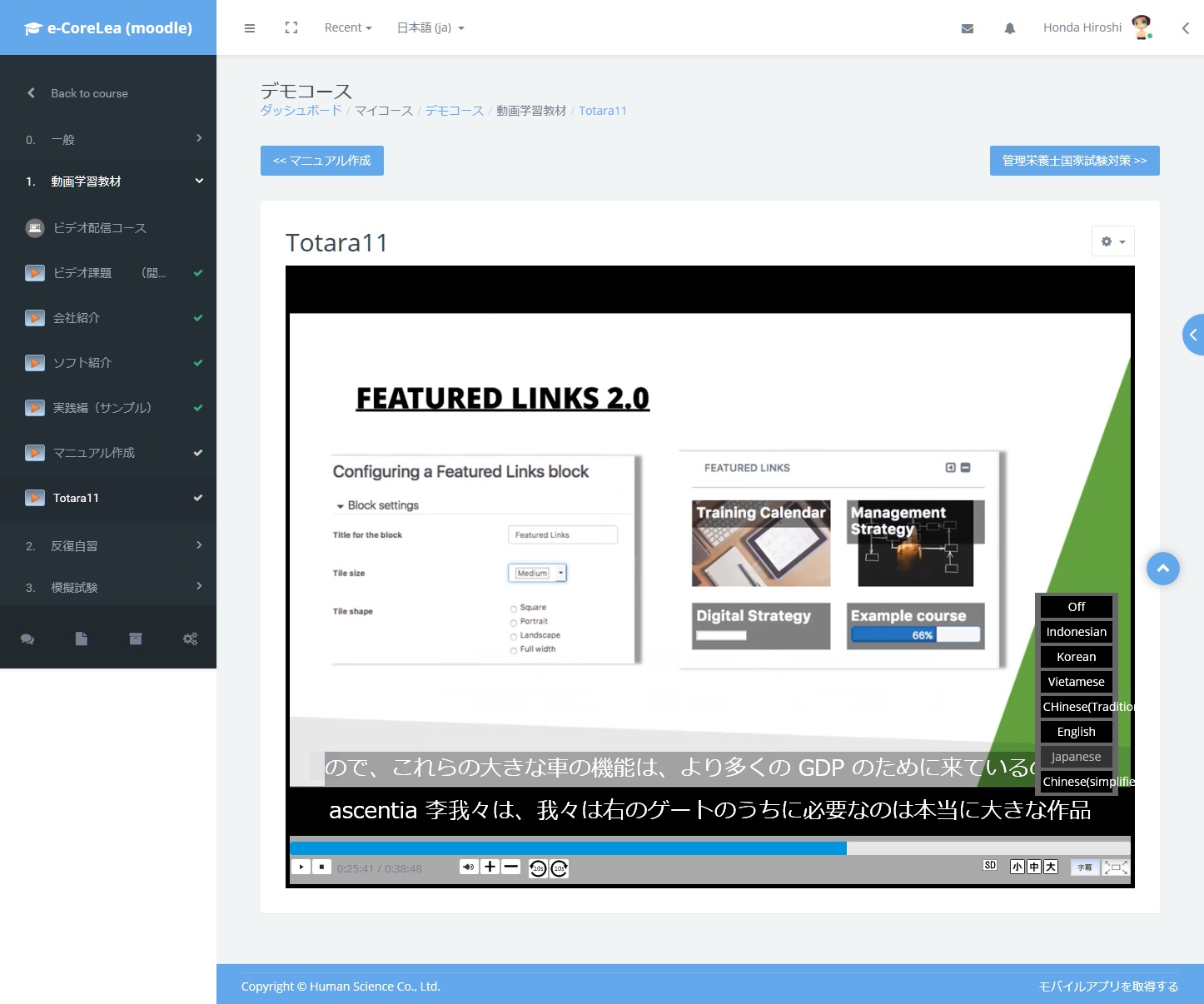Image resolution: width=1204 pixels, height=1004 pixels.
Task: Toggle the subtitle (字幕) menu button
Action: (1085, 867)
